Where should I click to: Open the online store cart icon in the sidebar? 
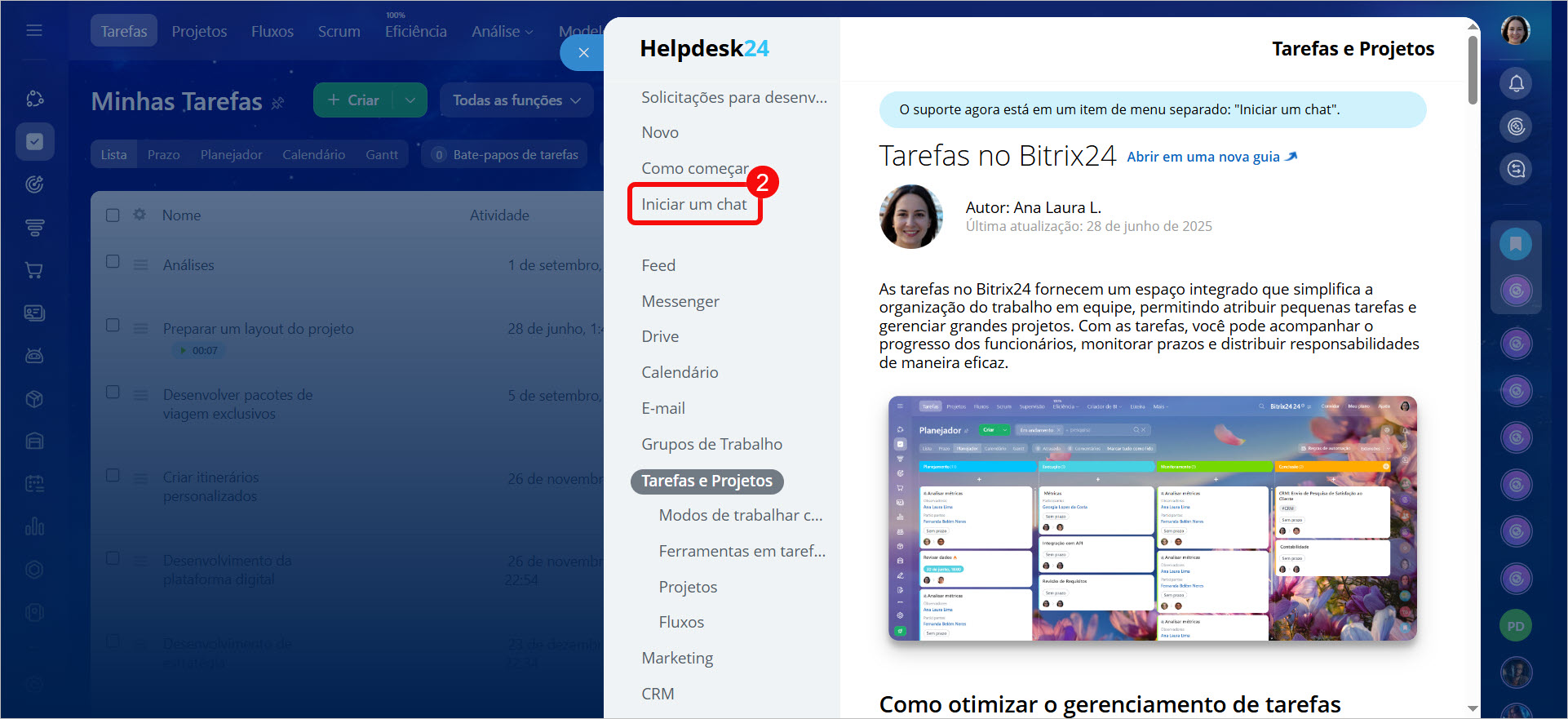[34, 270]
